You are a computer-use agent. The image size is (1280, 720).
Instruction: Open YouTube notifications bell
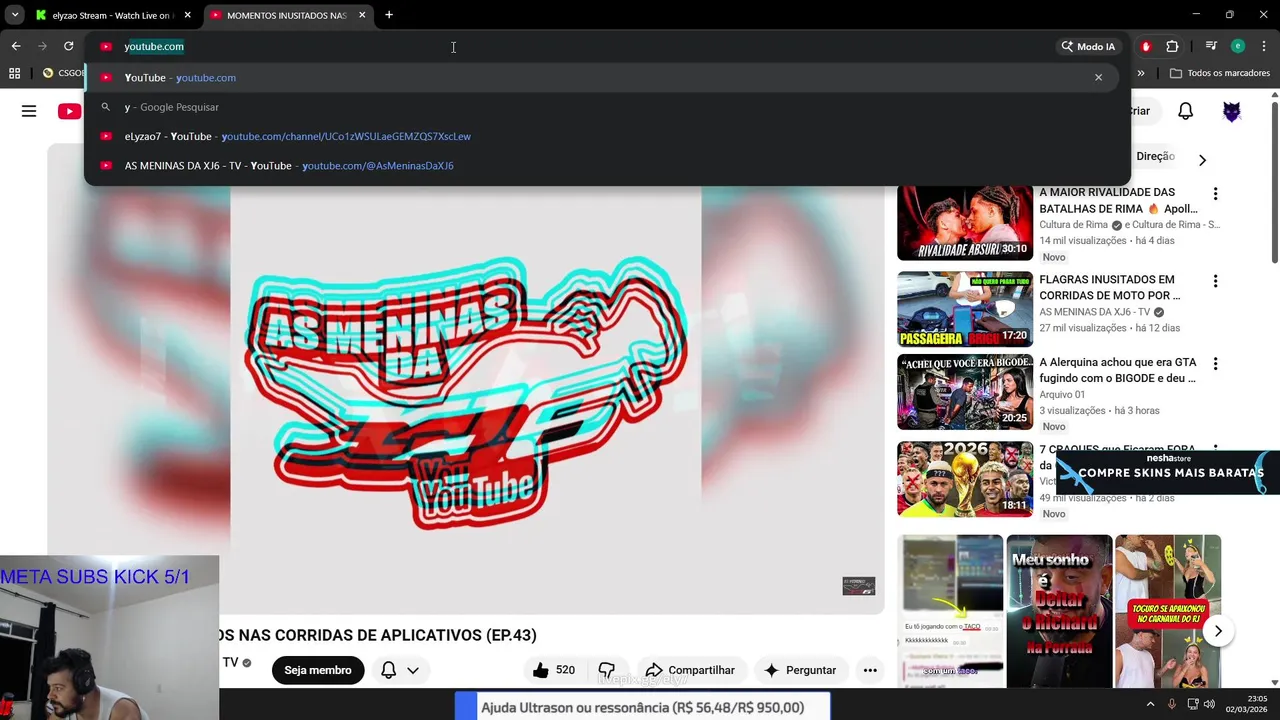(1185, 111)
